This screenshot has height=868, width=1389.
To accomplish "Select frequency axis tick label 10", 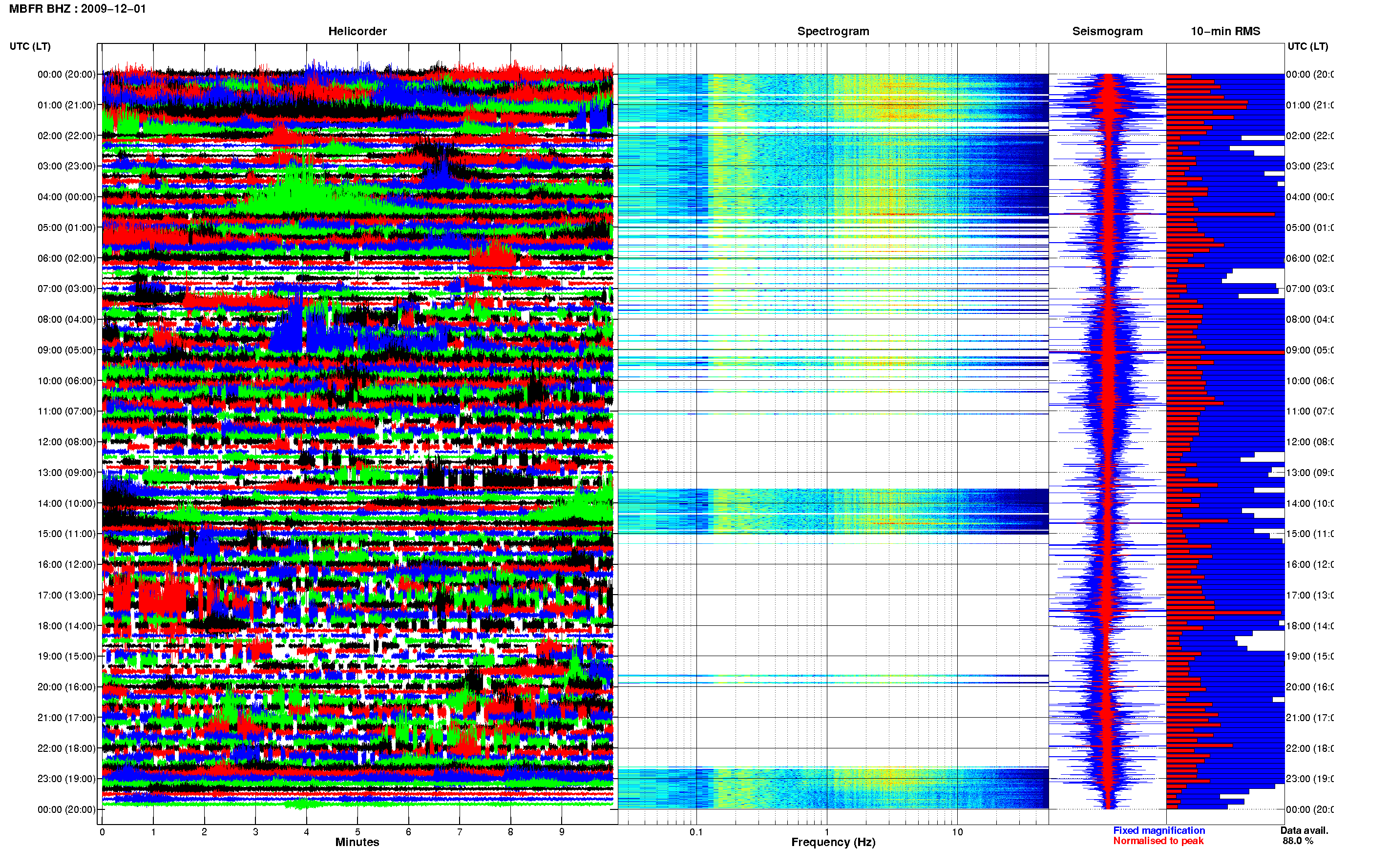I will click(957, 832).
